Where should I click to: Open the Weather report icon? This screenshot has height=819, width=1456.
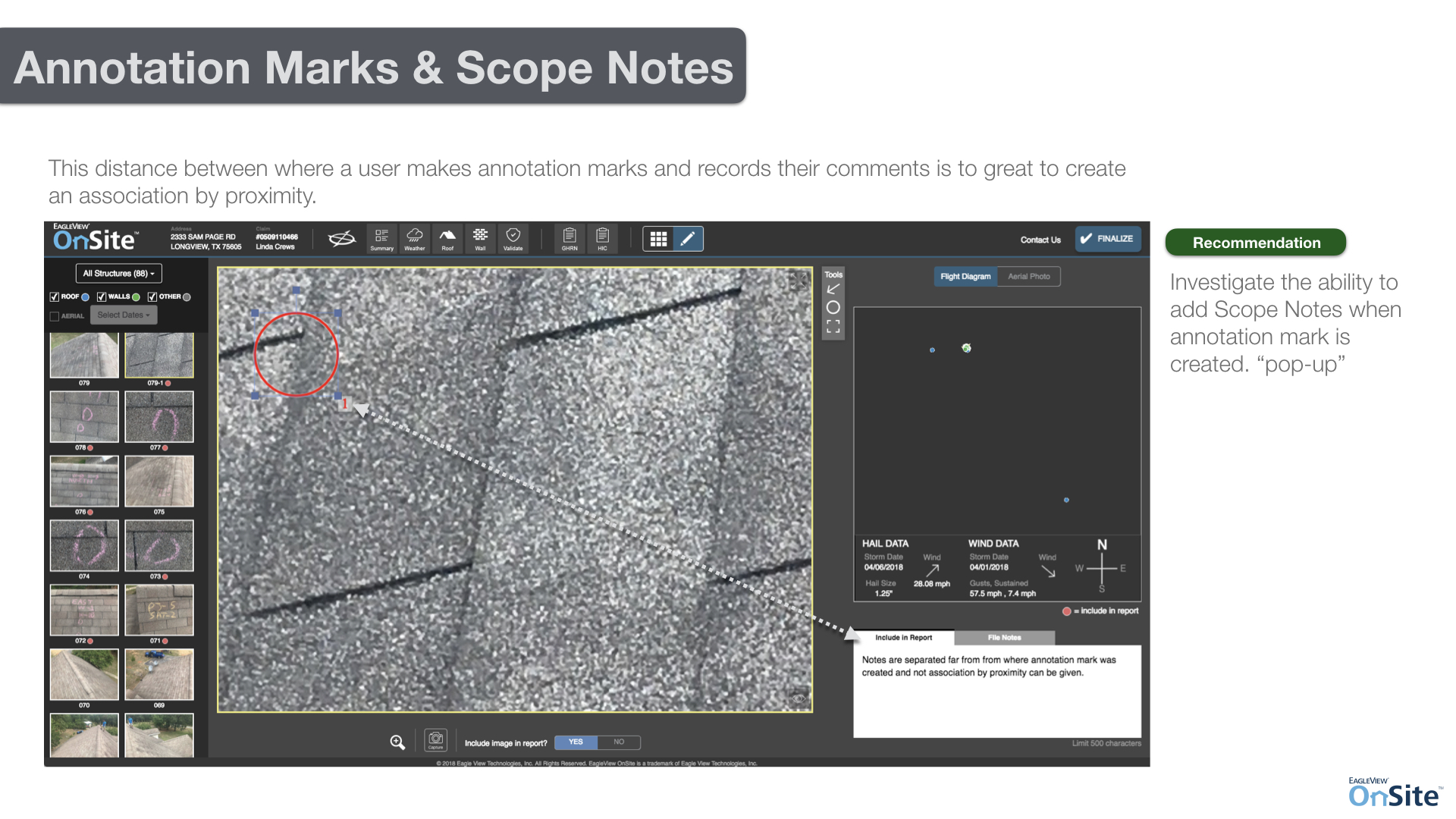(x=414, y=239)
